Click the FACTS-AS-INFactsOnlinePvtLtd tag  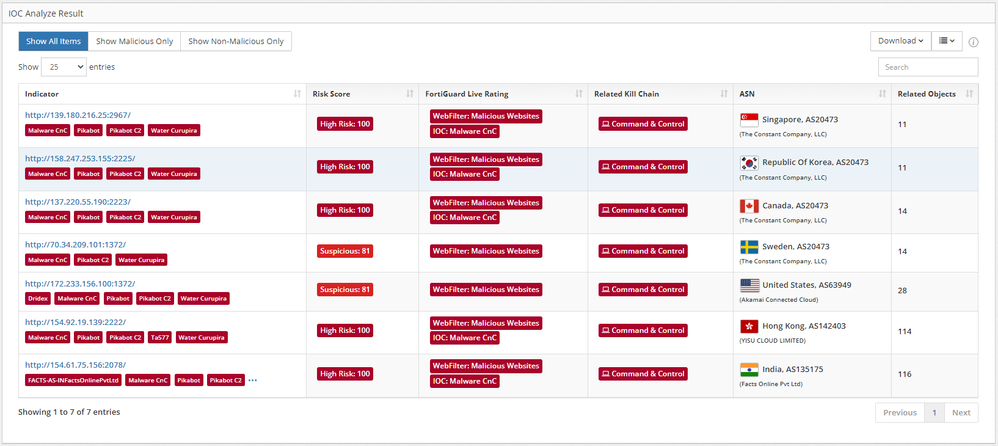[73, 380]
